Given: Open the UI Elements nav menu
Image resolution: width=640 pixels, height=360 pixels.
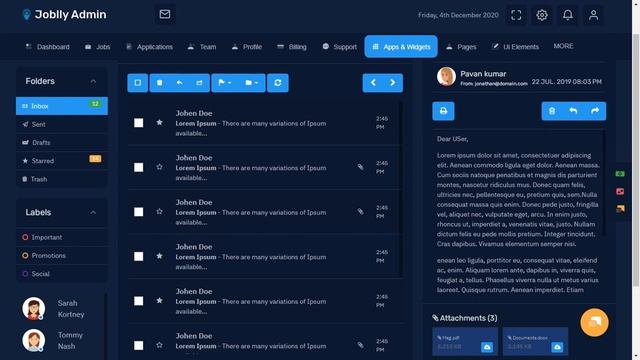Looking at the screenshot, I should [515, 47].
